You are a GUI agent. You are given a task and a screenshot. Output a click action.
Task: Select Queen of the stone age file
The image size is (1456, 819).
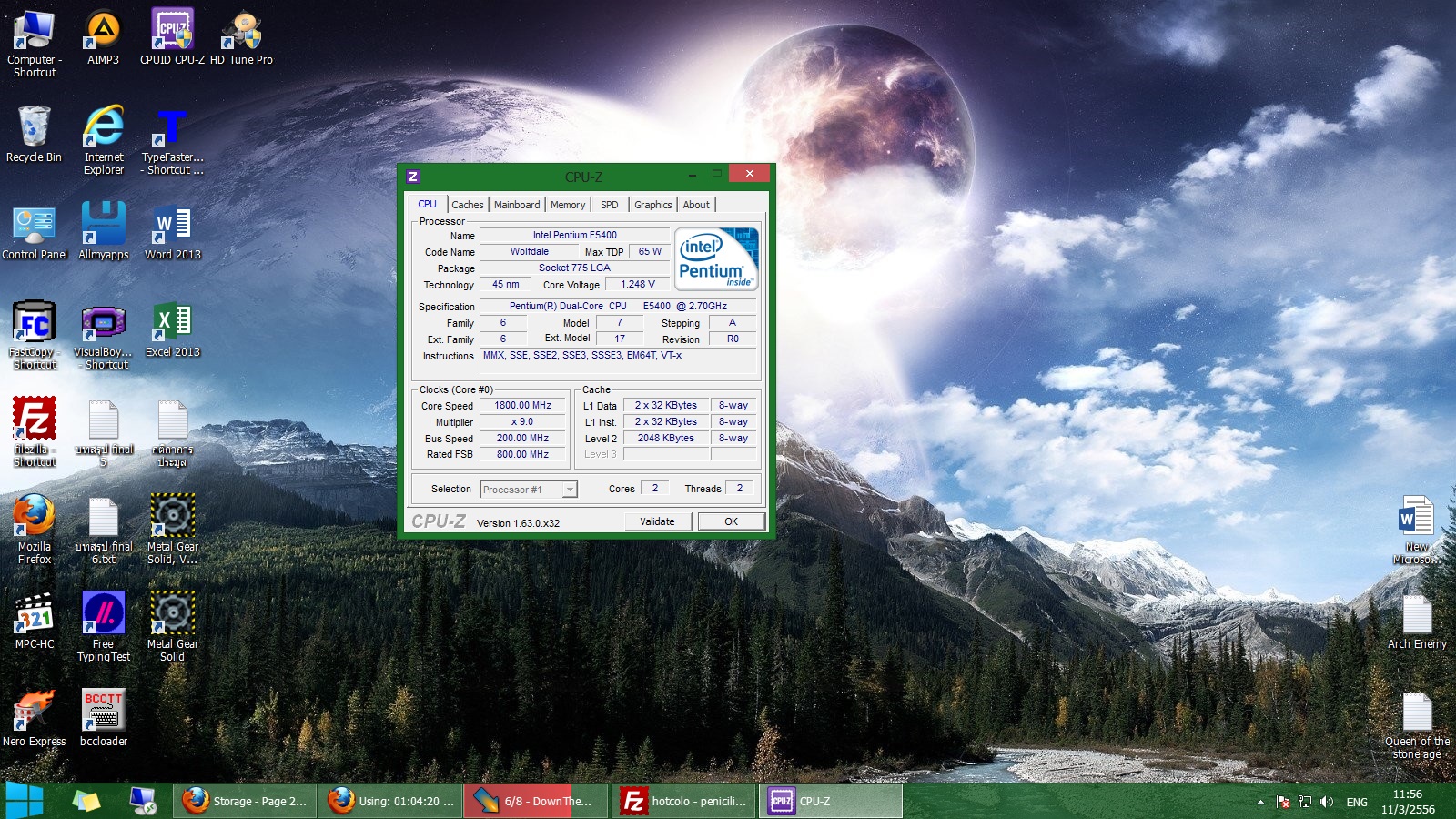tap(1417, 725)
